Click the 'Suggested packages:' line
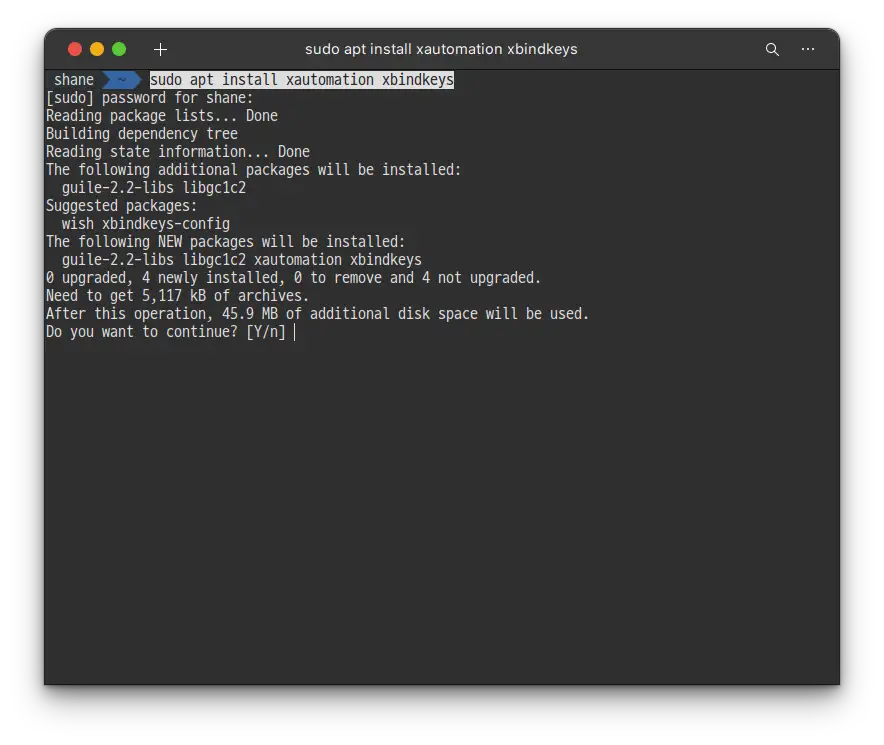 (122, 206)
